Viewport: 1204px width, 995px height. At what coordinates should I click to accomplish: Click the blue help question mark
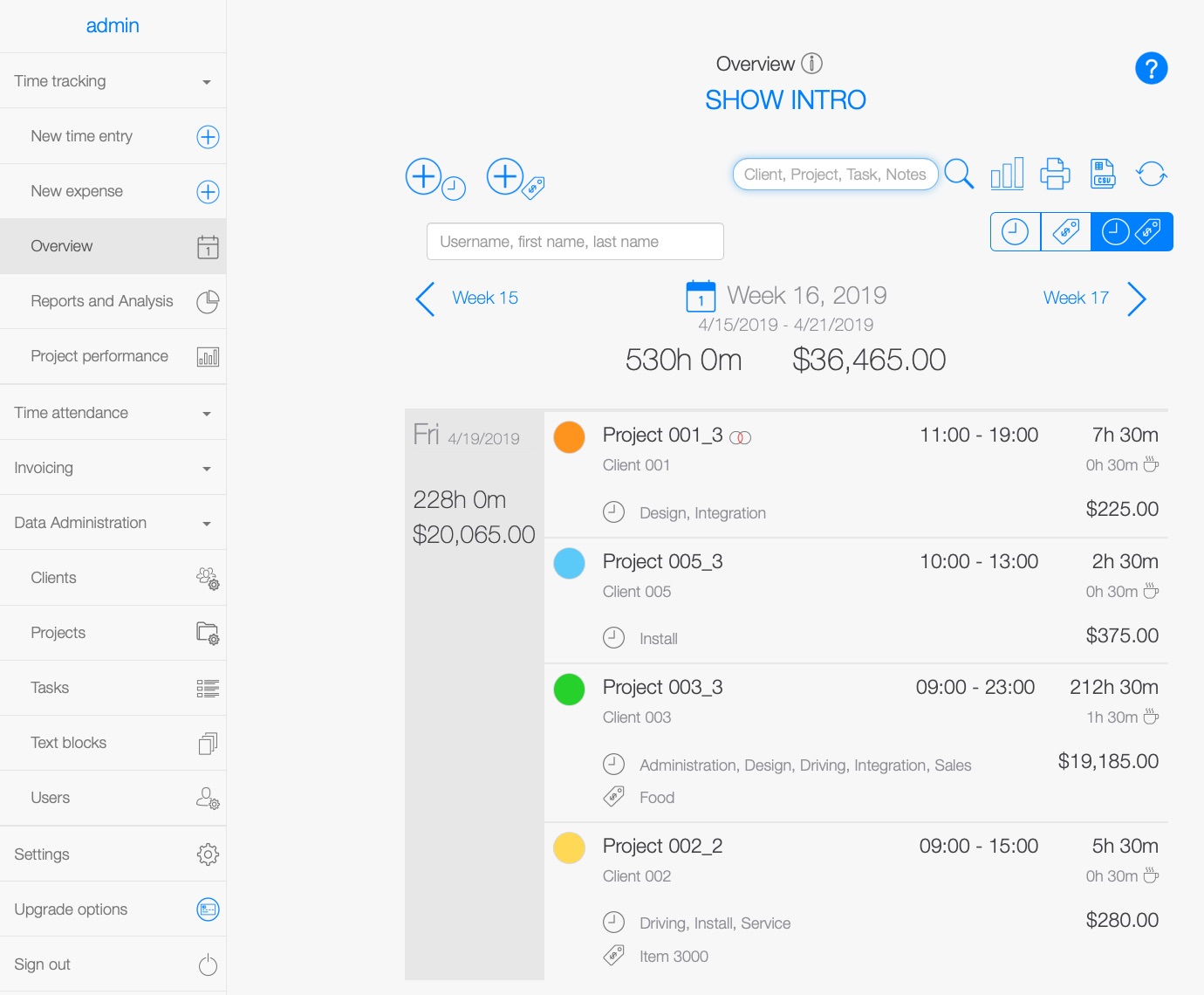tap(1151, 67)
